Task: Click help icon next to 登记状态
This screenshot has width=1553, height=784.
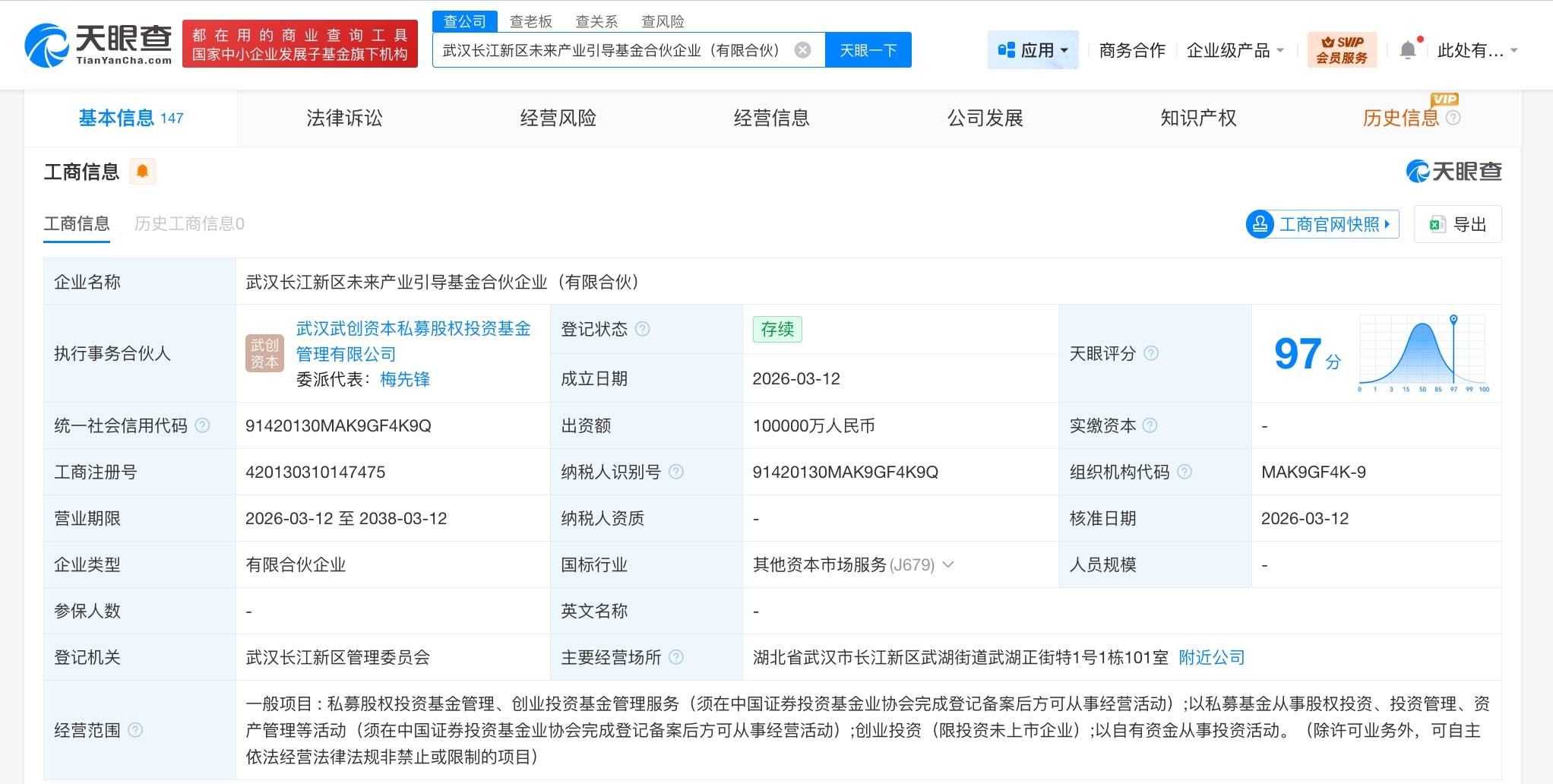Action: coord(642,329)
